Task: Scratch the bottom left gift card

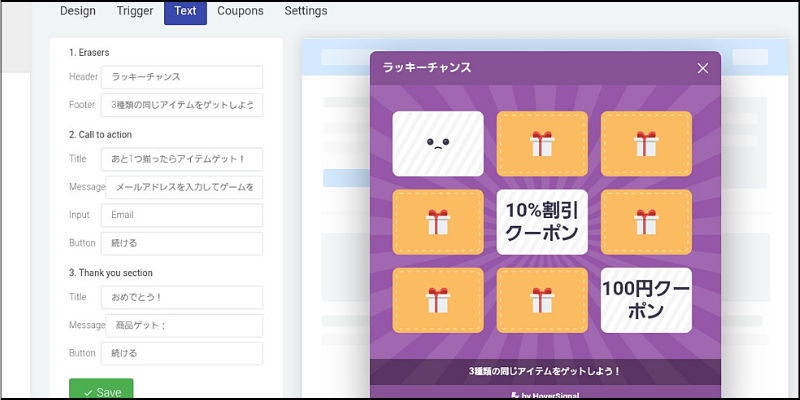Action: (x=438, y=300)
